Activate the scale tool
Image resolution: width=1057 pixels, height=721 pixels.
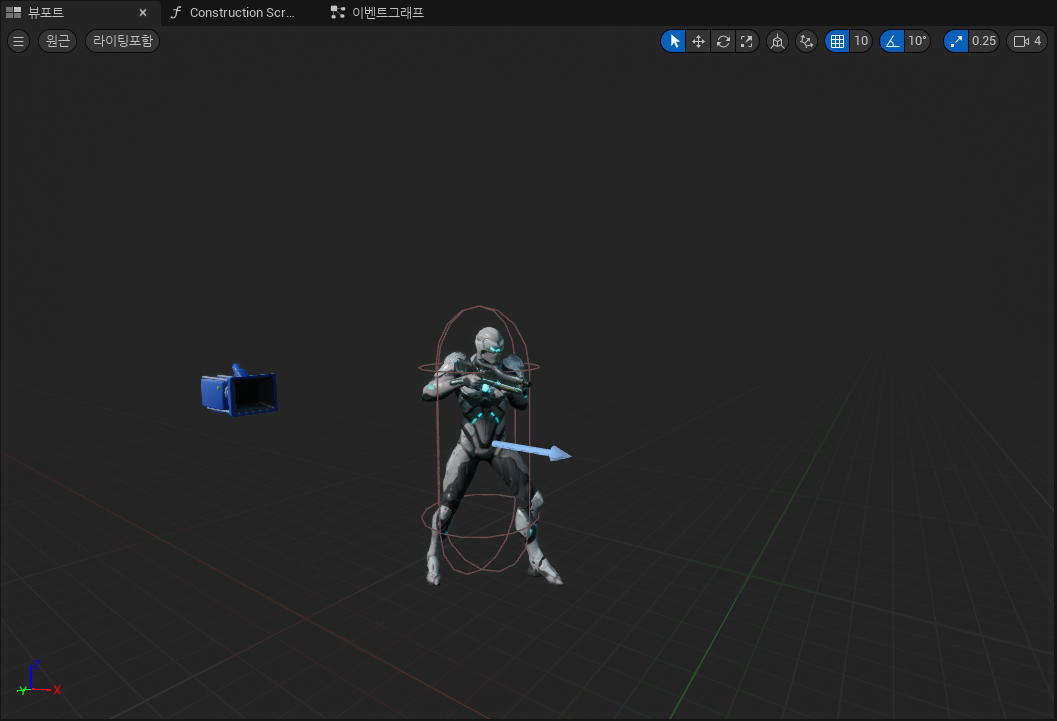coord(747,41)
